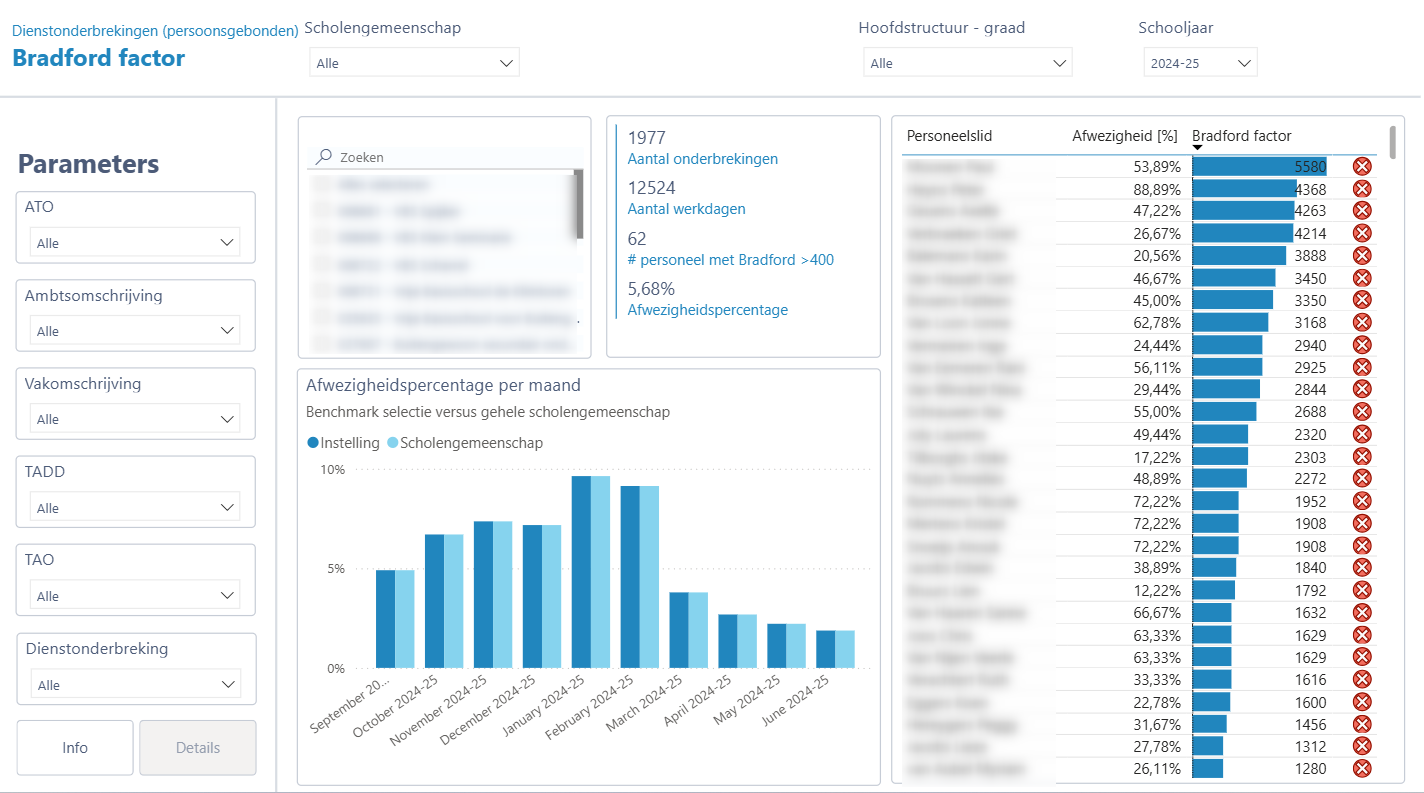Click the red X icon beside Bradford 5580

point(1361,167)
